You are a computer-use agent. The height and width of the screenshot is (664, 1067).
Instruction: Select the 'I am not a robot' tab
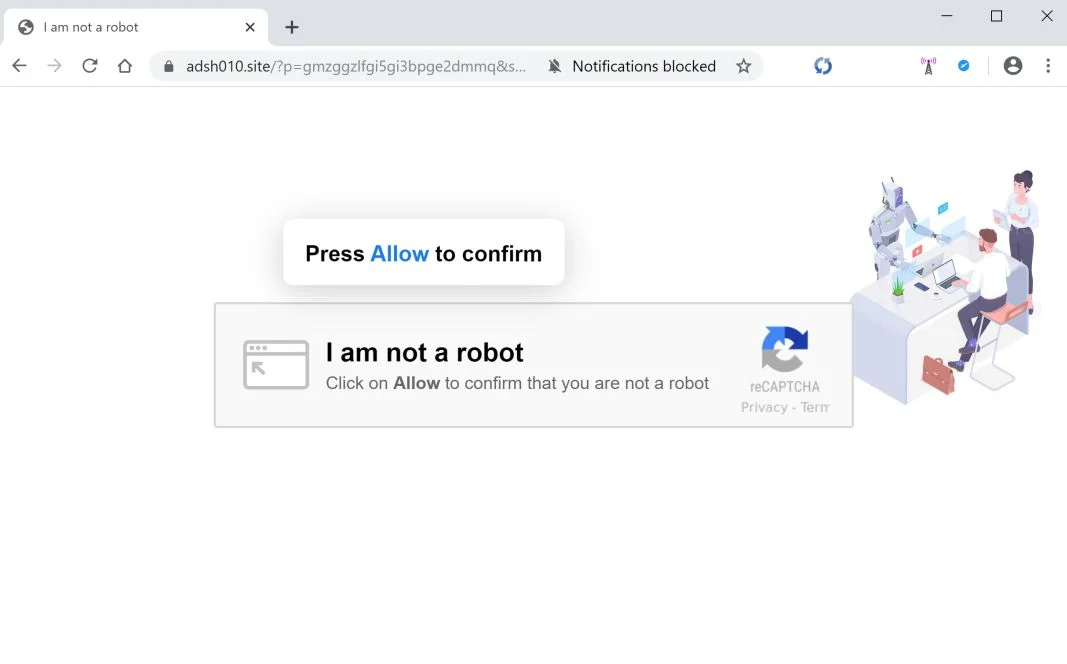[x=136, y=27]
